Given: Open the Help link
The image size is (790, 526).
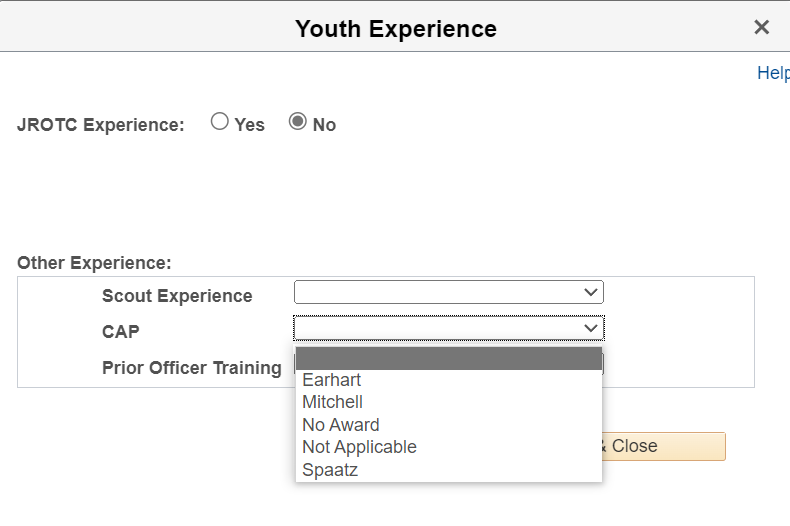Looking at the screenshot, I should [x=773, y=73].
